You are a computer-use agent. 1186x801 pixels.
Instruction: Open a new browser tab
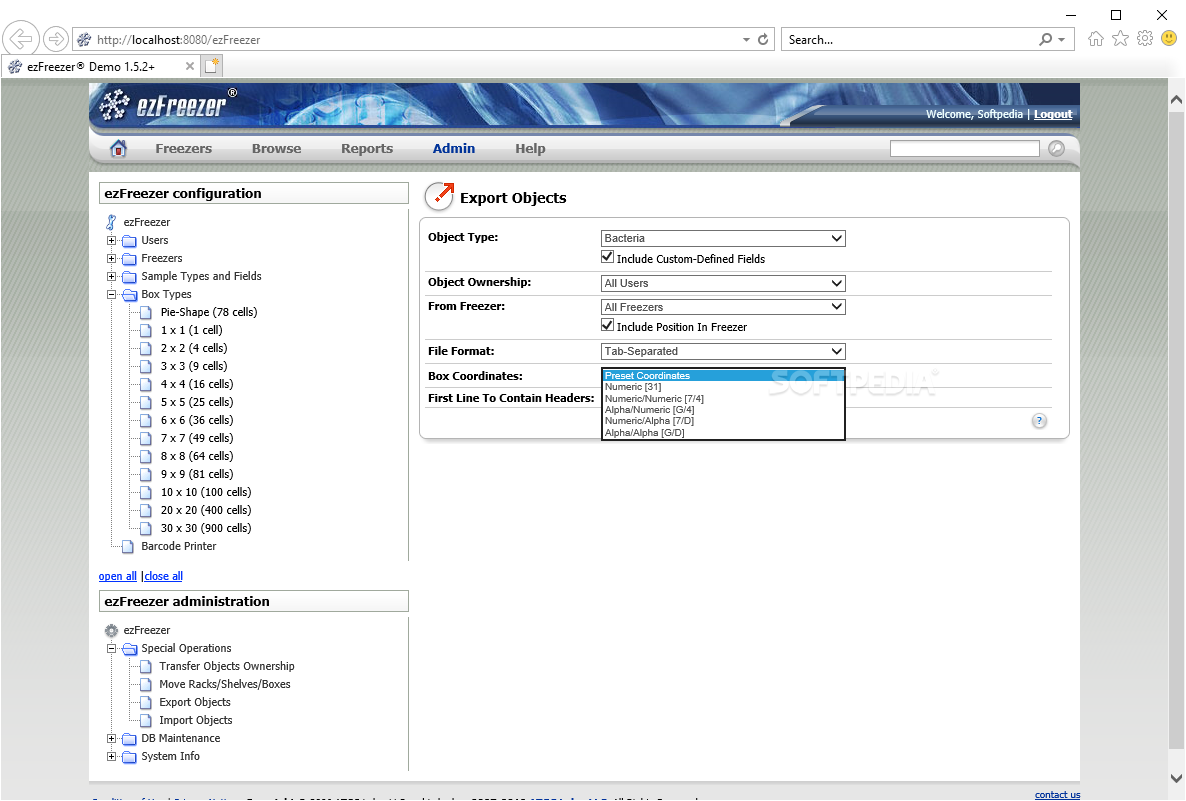click(212, 66)
